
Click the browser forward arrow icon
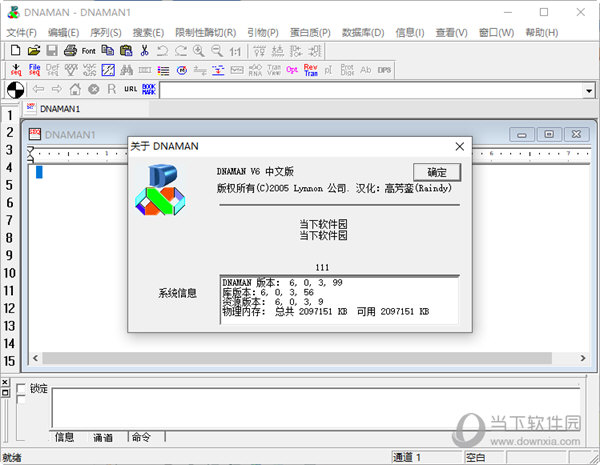pyautogui.click(x=57, y=89)
